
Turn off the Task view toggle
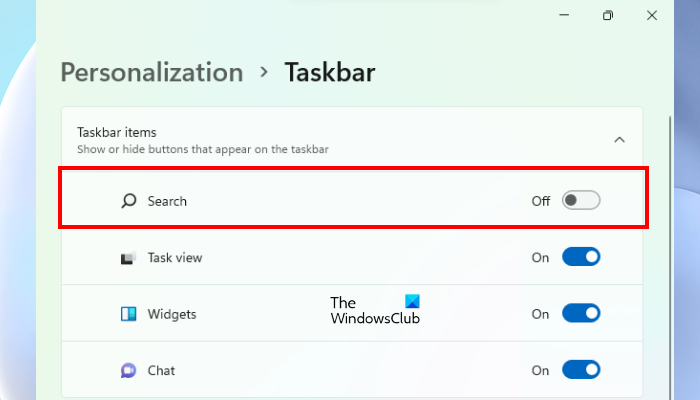[x=580, y=258]
